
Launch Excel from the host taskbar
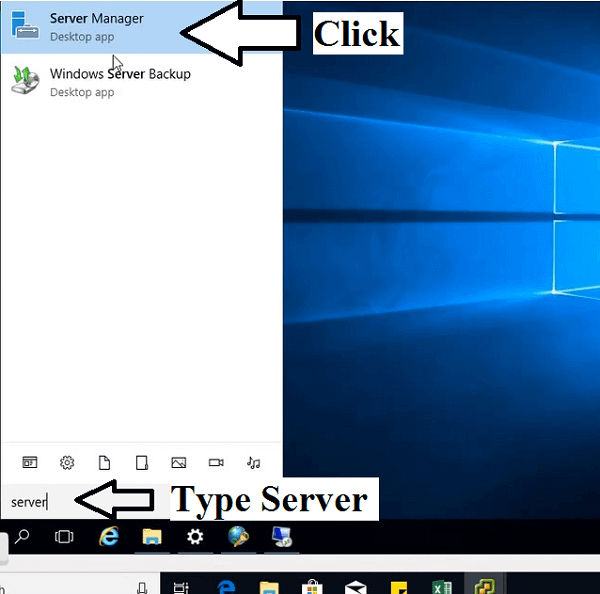point(442,587)
